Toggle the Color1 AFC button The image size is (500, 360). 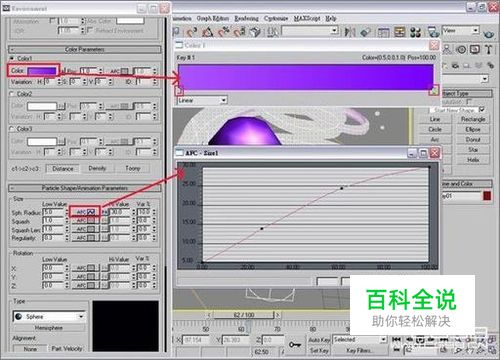(x=120, y=71)
